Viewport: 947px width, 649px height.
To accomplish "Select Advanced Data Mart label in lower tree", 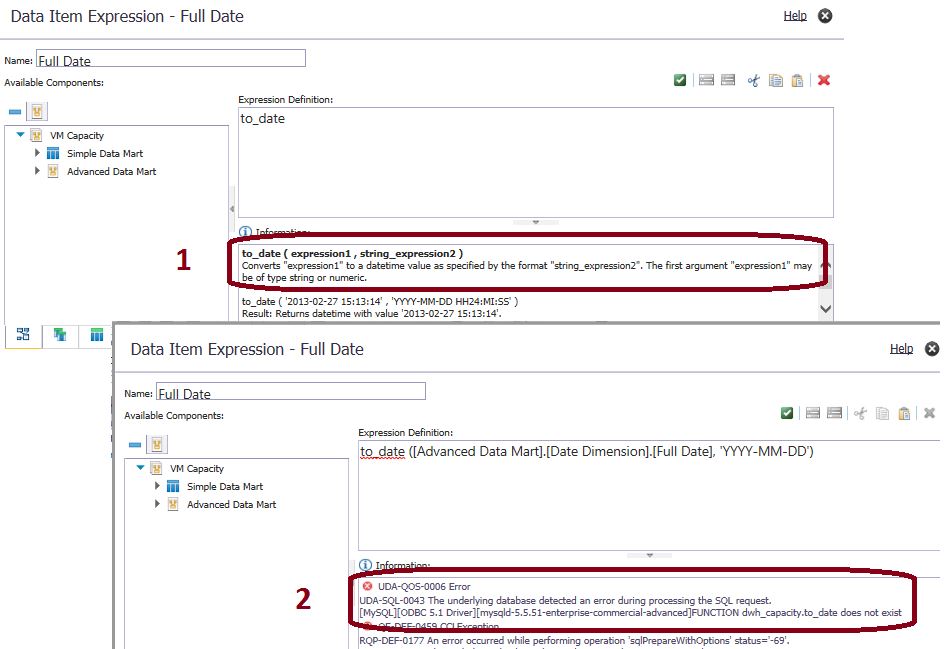I will [232, 505].
